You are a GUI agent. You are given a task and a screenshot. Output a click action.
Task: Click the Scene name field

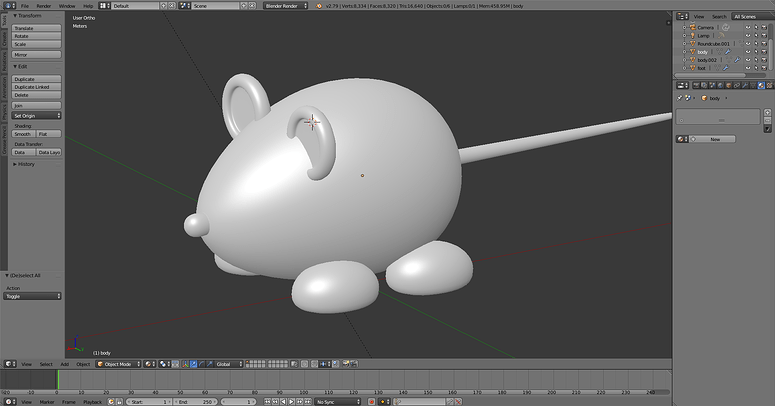[x=215, y=6]
